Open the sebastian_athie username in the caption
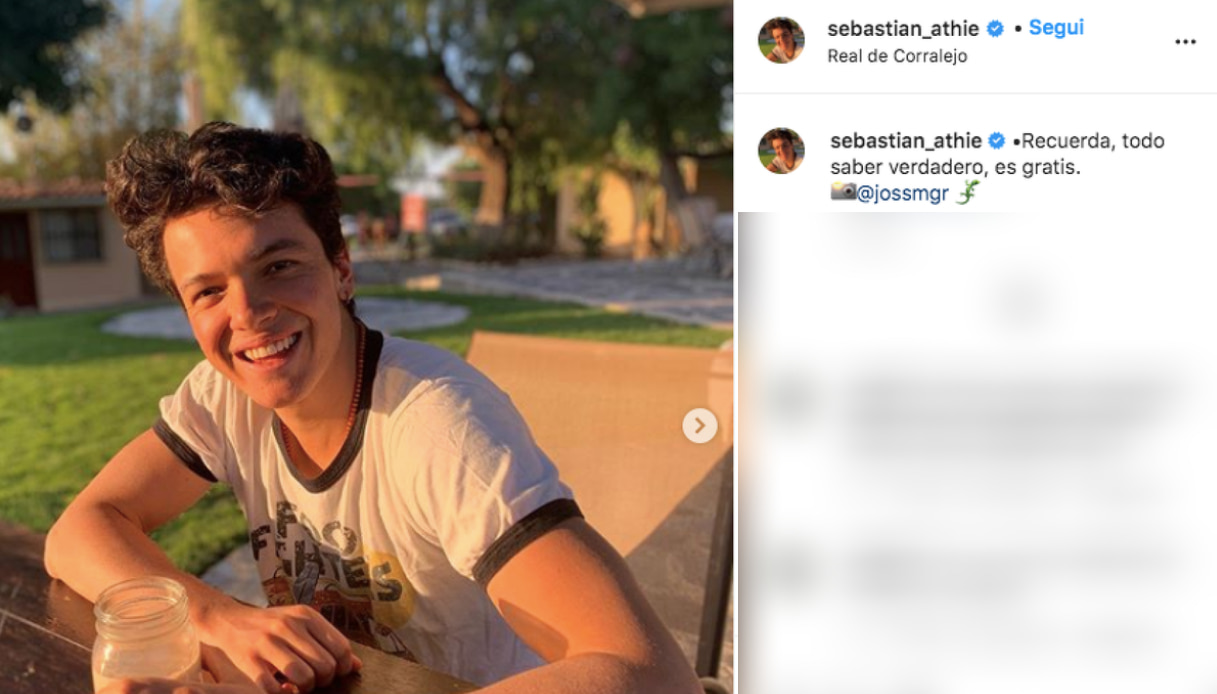 pyautogui.click(x=906, y=141)
